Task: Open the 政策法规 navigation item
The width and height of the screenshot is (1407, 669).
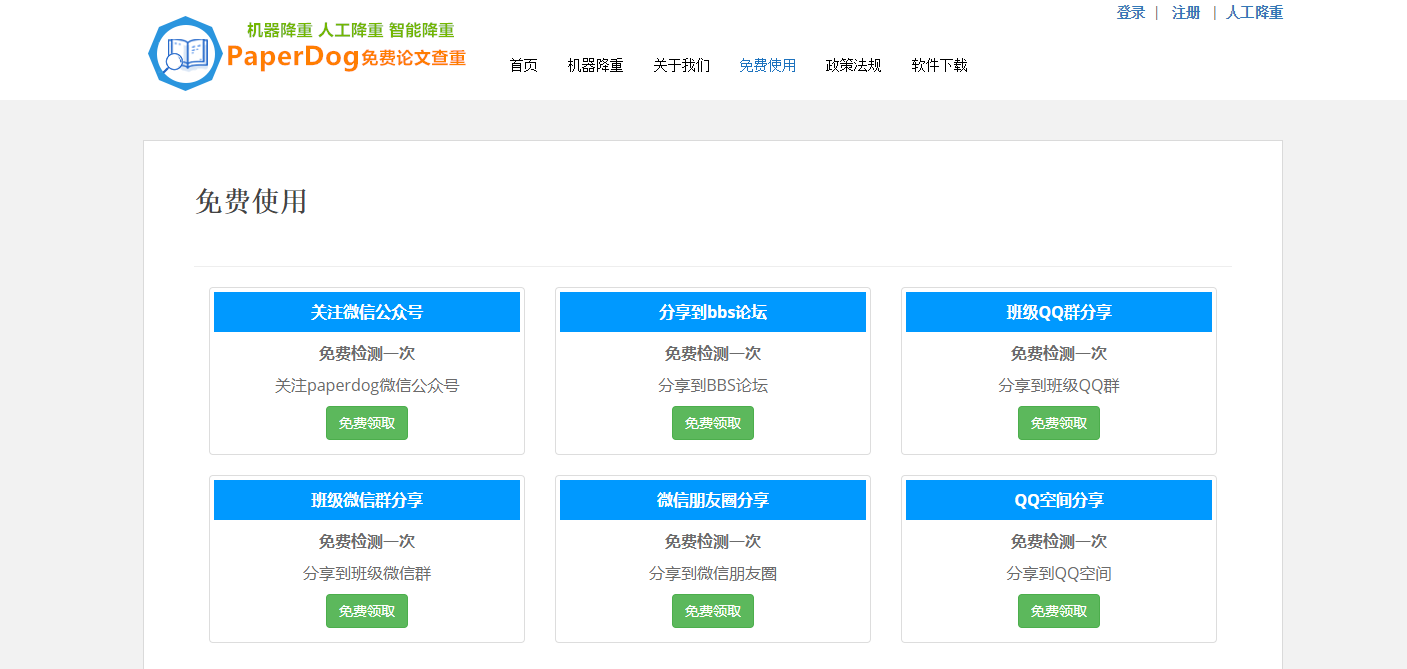Action: coord(853,65)
